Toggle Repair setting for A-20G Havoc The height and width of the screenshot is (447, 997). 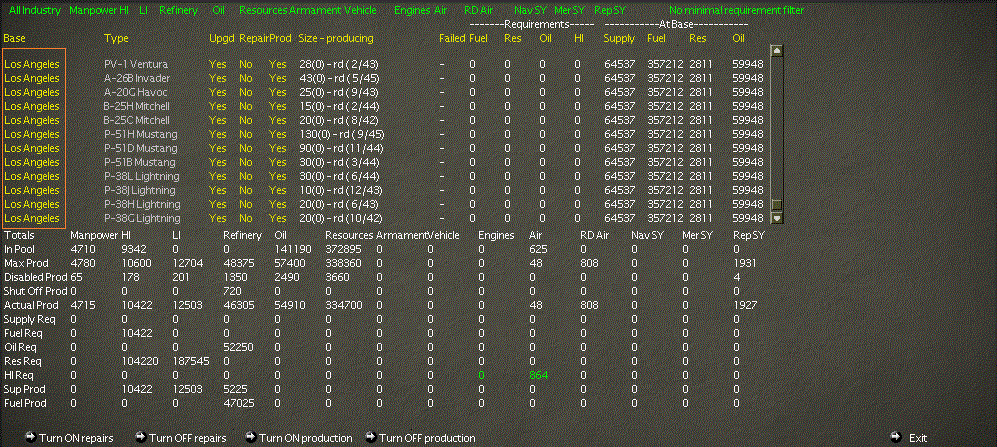(x=245, y=92)
